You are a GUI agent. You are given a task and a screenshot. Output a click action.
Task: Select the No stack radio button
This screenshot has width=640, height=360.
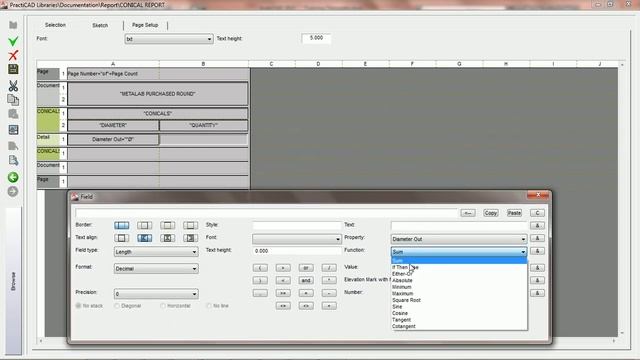[x=78, y=306]
